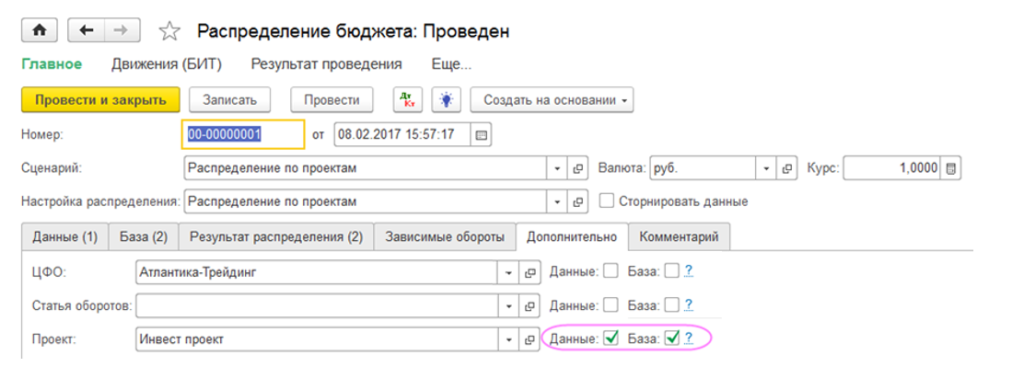Open the Движения (БИТ) section
Screen dimensions: 1024x378
point(167,64)
